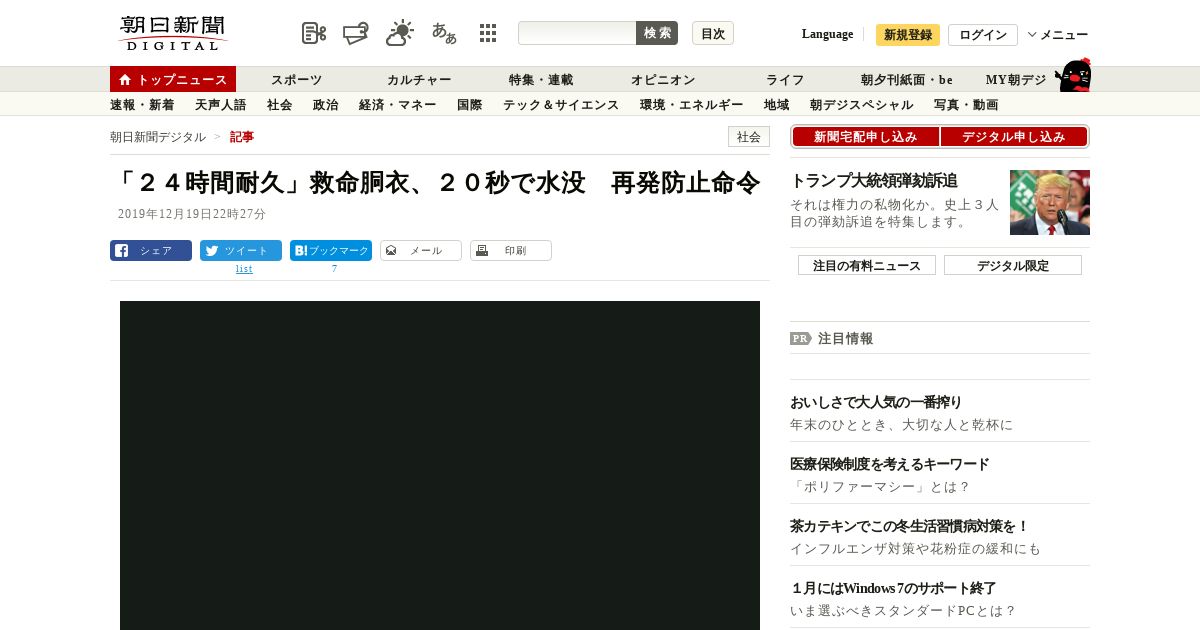This screenshot has height=630, width=1200.
Task: Open 医療保険制度を考えるキーワード link
Action: tap(889, 464)
